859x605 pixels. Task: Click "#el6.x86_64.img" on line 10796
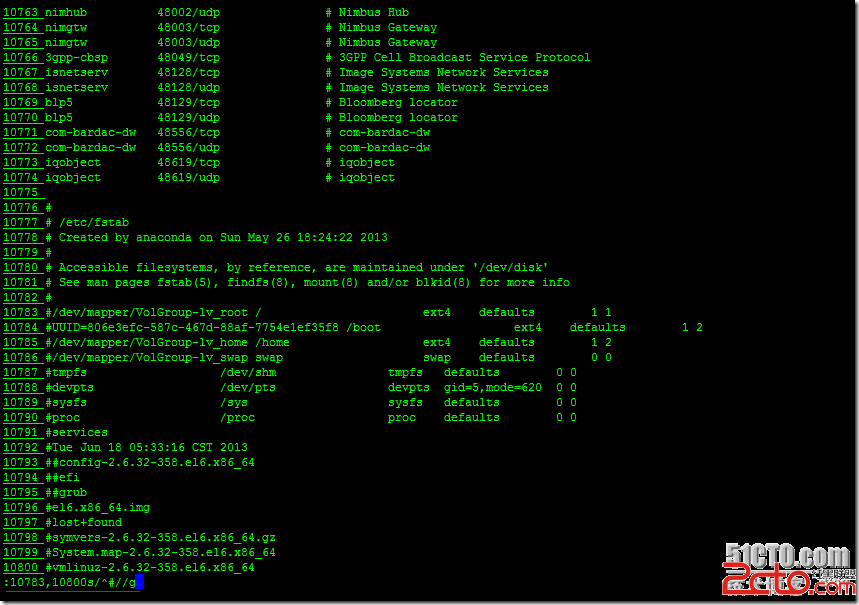(98, 507)
